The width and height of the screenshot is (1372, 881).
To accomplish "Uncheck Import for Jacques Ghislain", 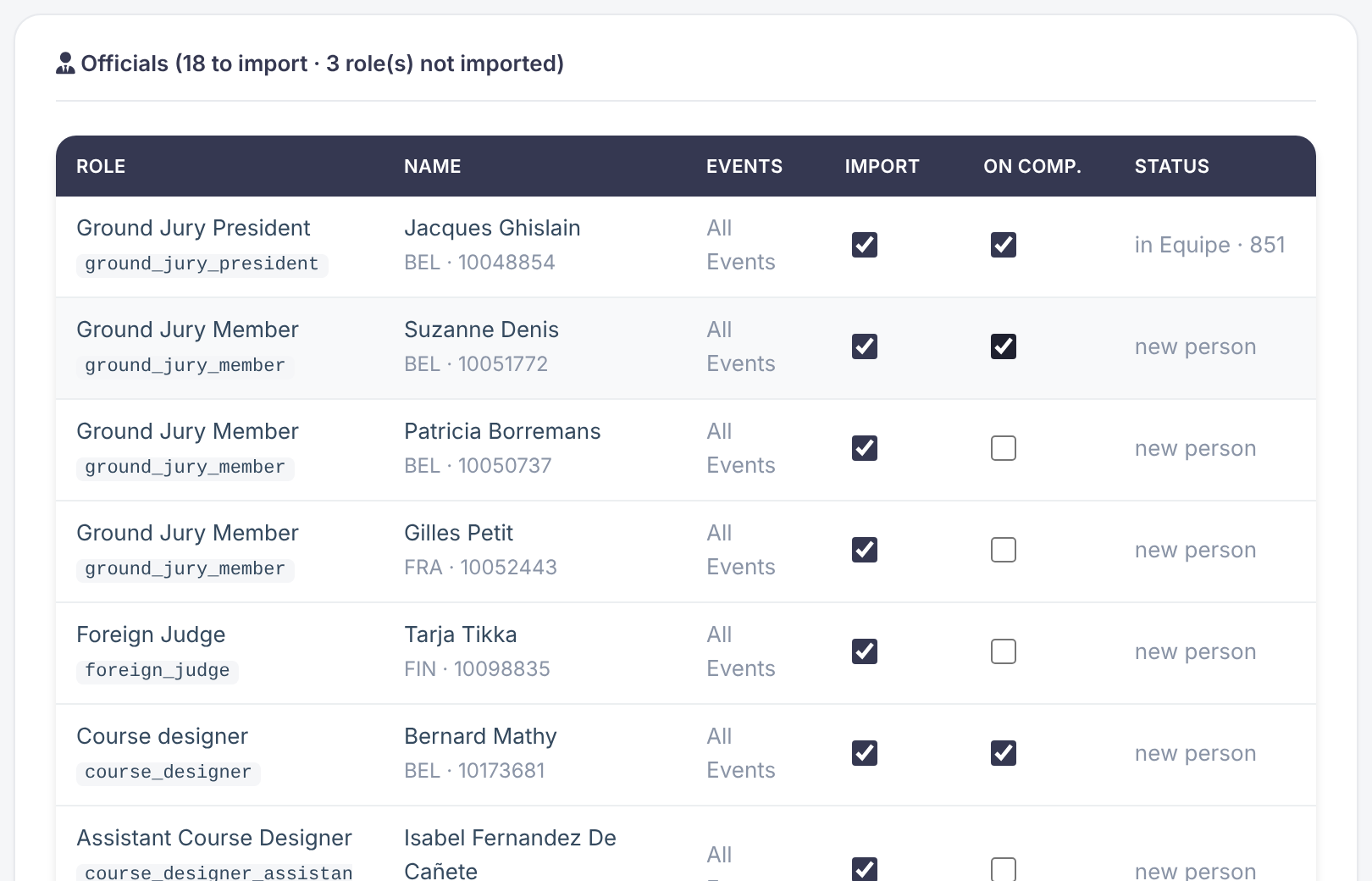I will pyautogui.click(x=865, y=245).
